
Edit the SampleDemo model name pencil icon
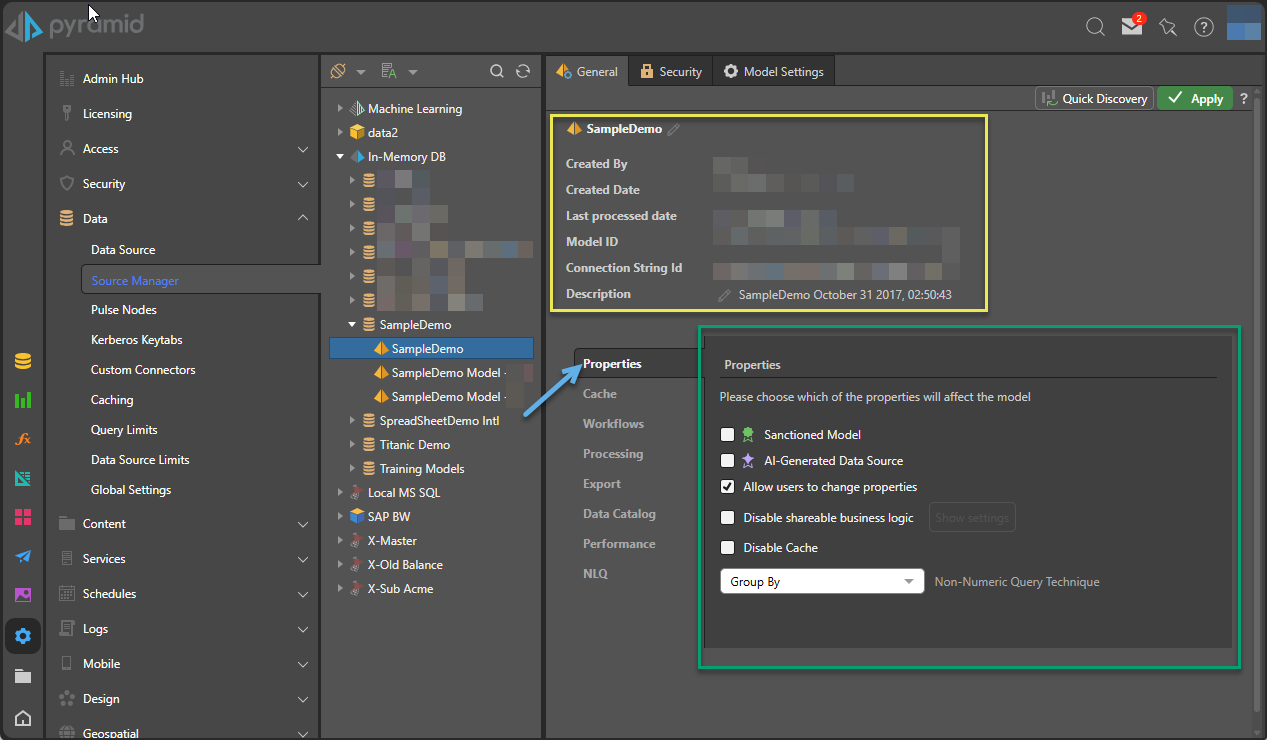[x=674, y=129]
